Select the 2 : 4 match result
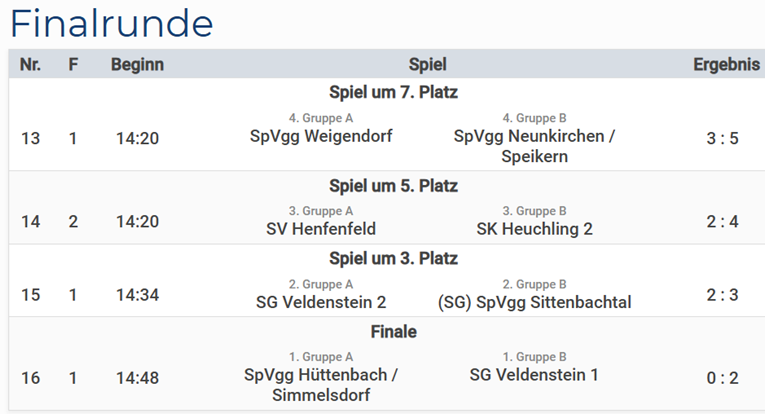This screenshot has height=414, width=765. 722,221
